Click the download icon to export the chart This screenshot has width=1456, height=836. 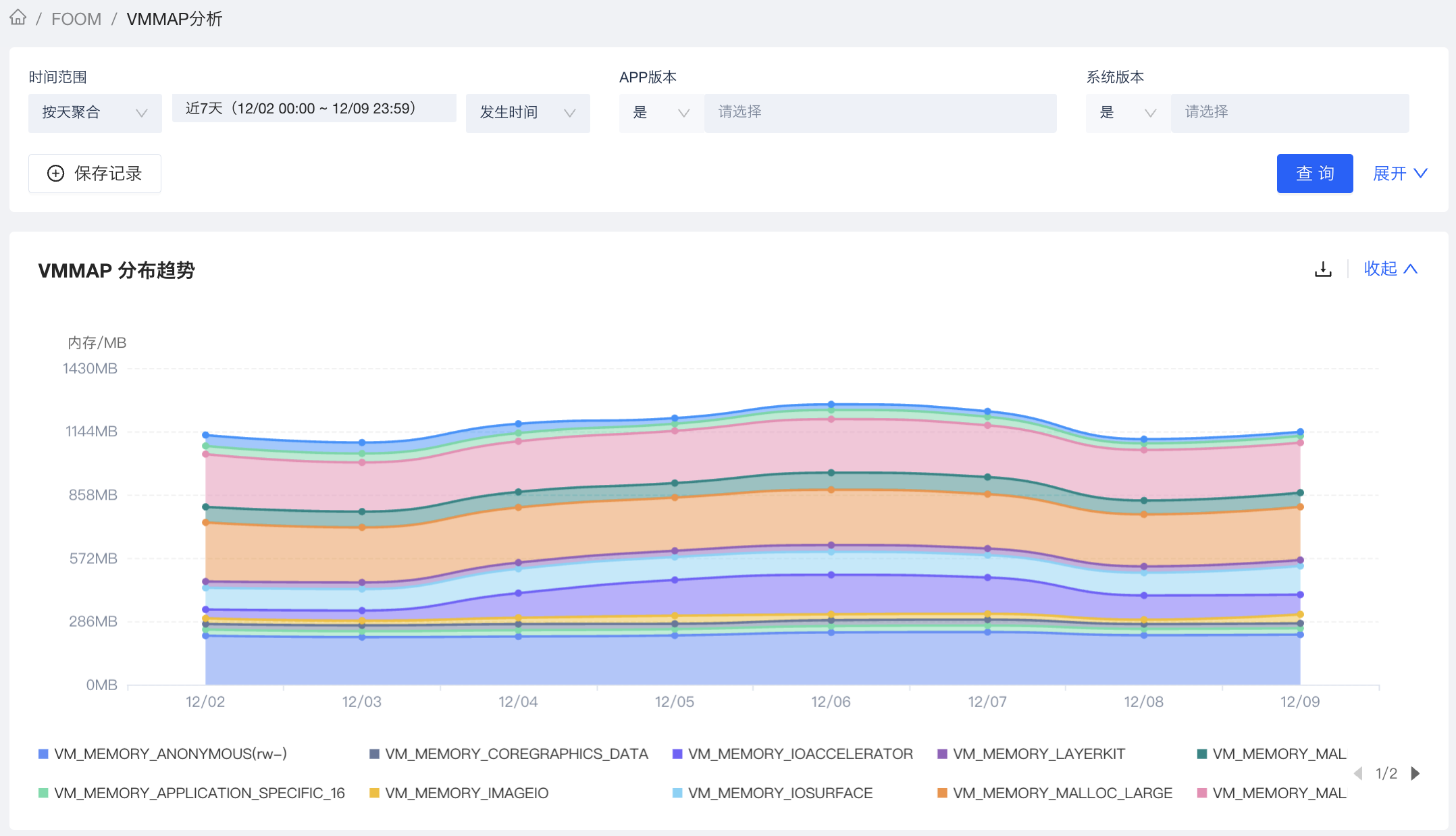click(1322, 269)
